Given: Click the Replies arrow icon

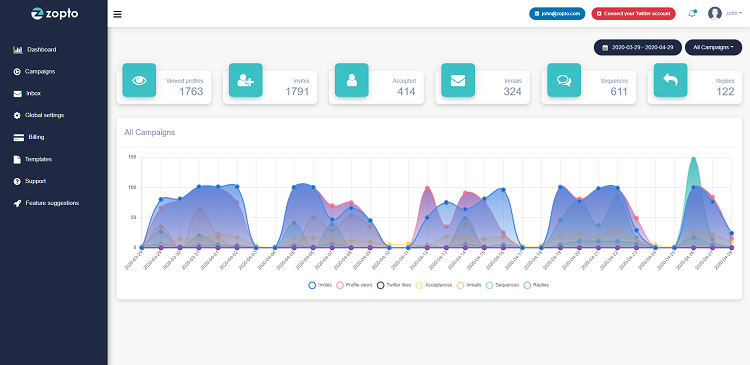Looking at the screenshot, I should 671,80.
